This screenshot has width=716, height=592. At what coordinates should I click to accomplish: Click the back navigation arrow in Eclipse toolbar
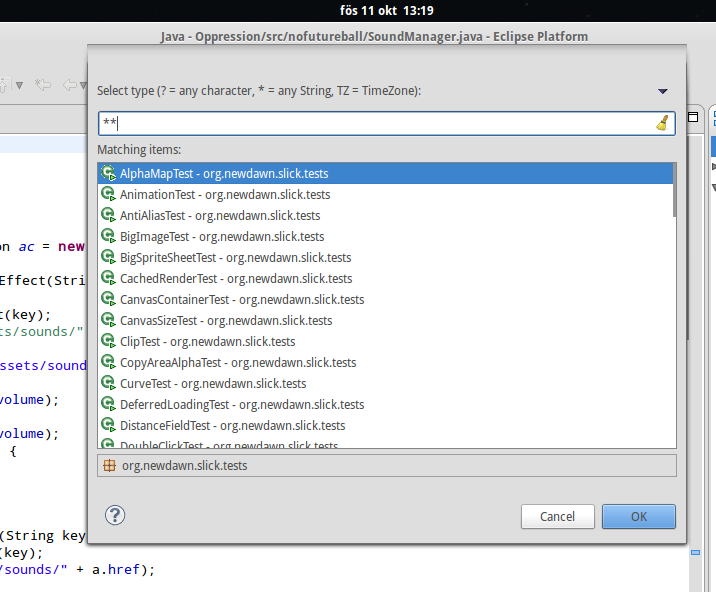click(69, 85)
